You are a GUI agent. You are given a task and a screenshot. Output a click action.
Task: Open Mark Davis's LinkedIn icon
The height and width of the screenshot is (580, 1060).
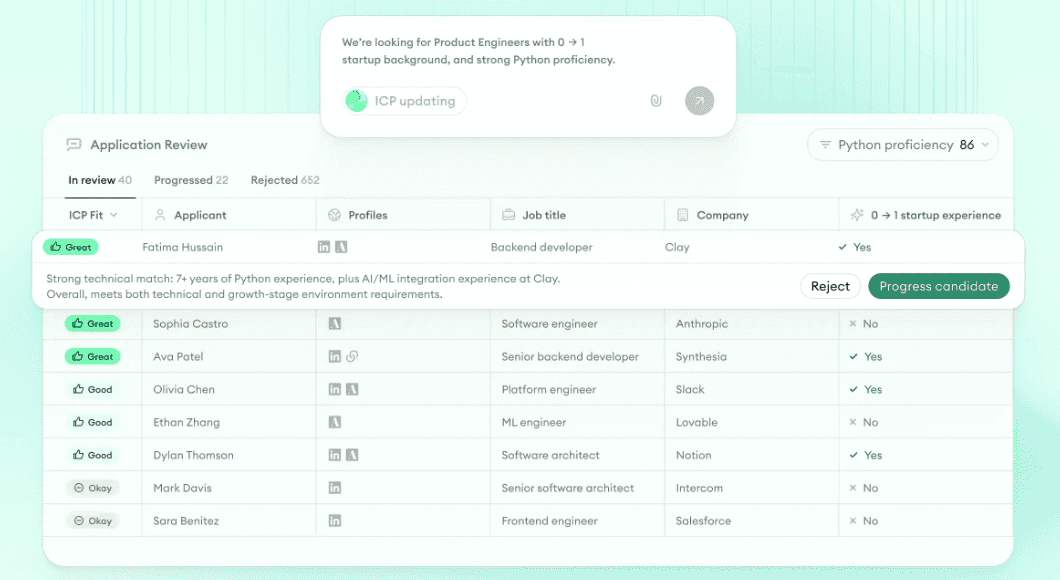[x=335, y=488]
